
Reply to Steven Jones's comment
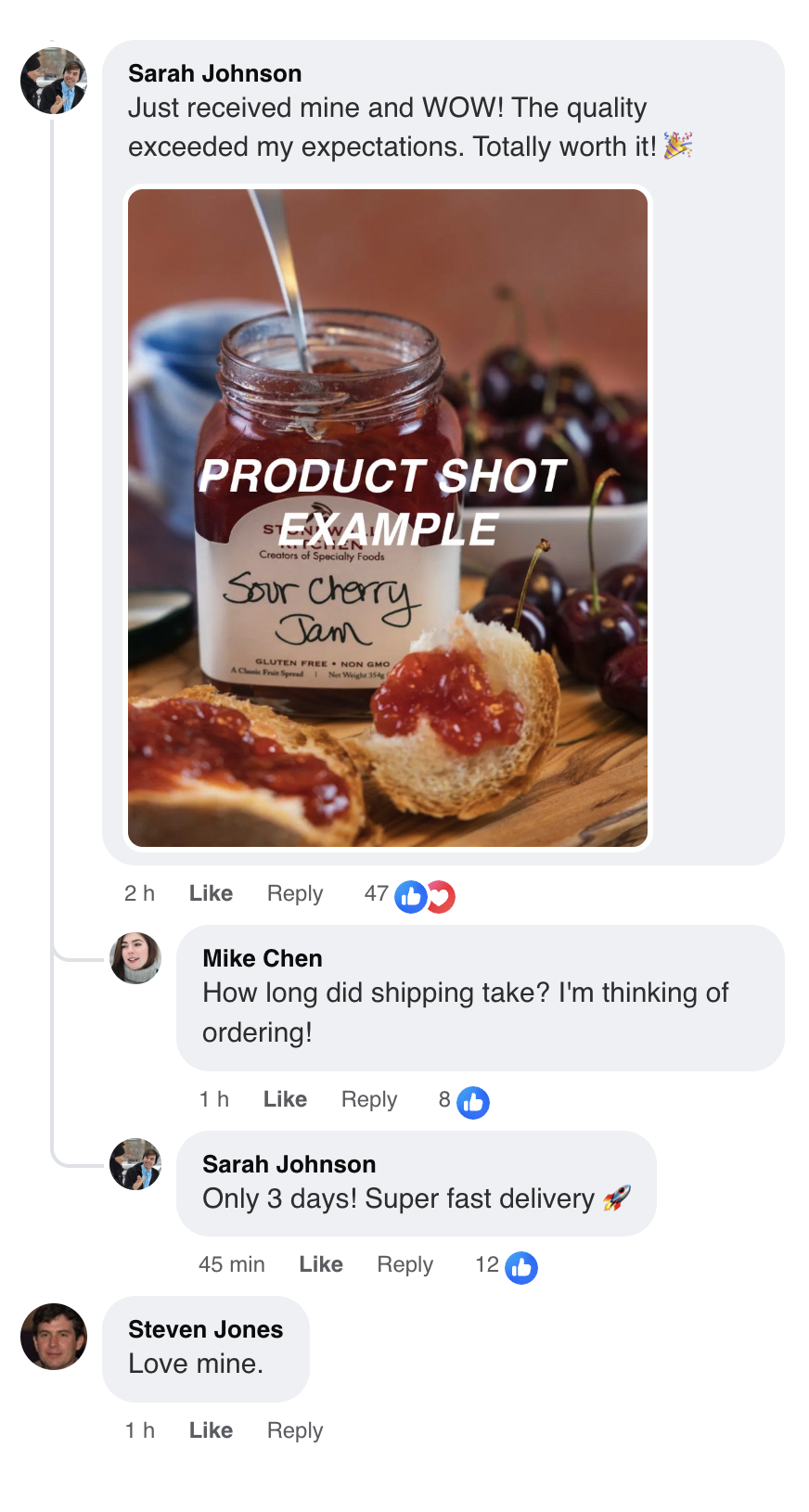pyautogui.click(x=295, y=1430)
